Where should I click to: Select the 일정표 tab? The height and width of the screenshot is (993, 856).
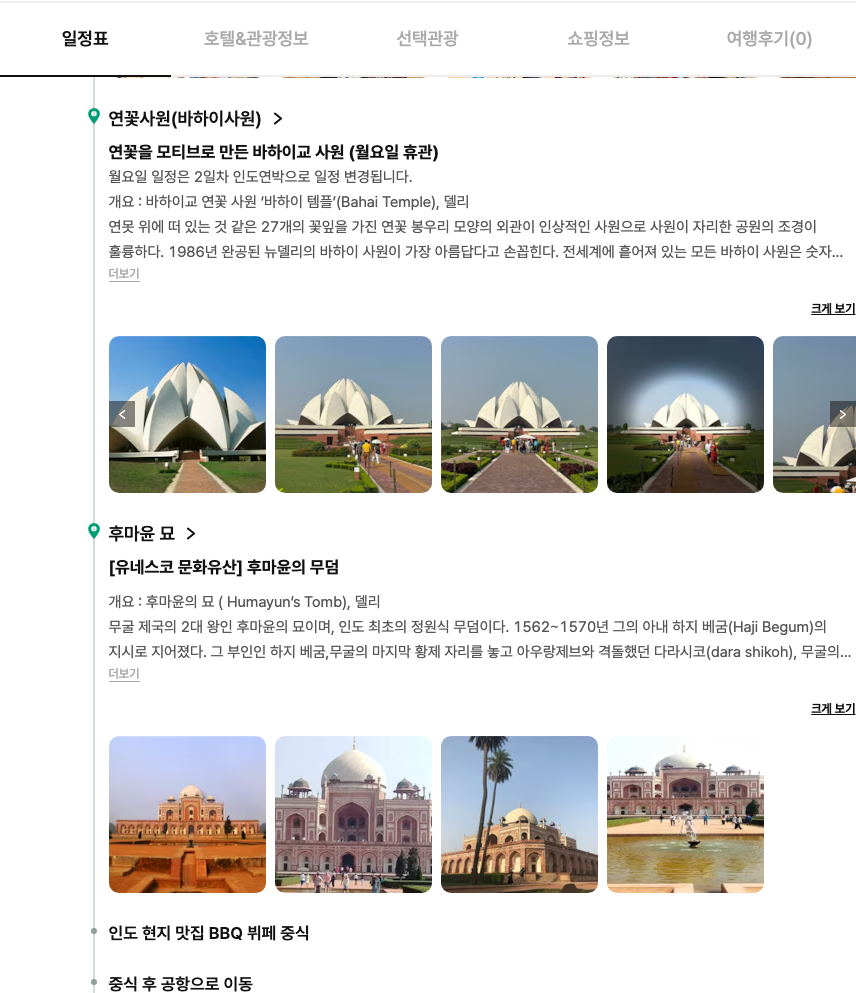pos(85,39)
